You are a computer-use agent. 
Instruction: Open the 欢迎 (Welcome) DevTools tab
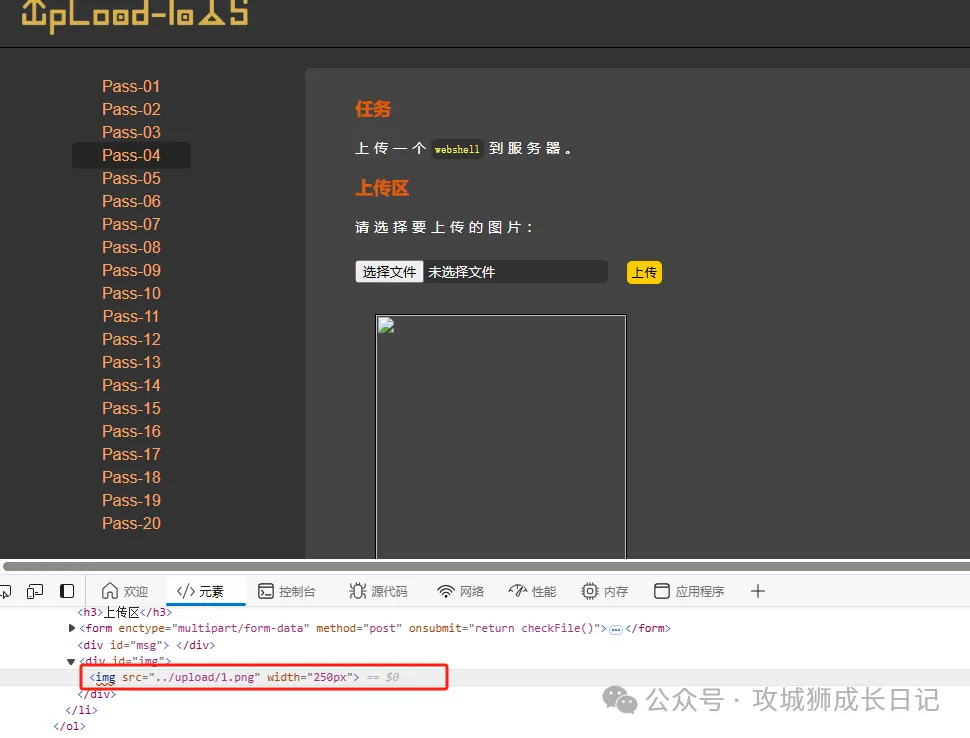pyautogui.click(x=125, y=591)
